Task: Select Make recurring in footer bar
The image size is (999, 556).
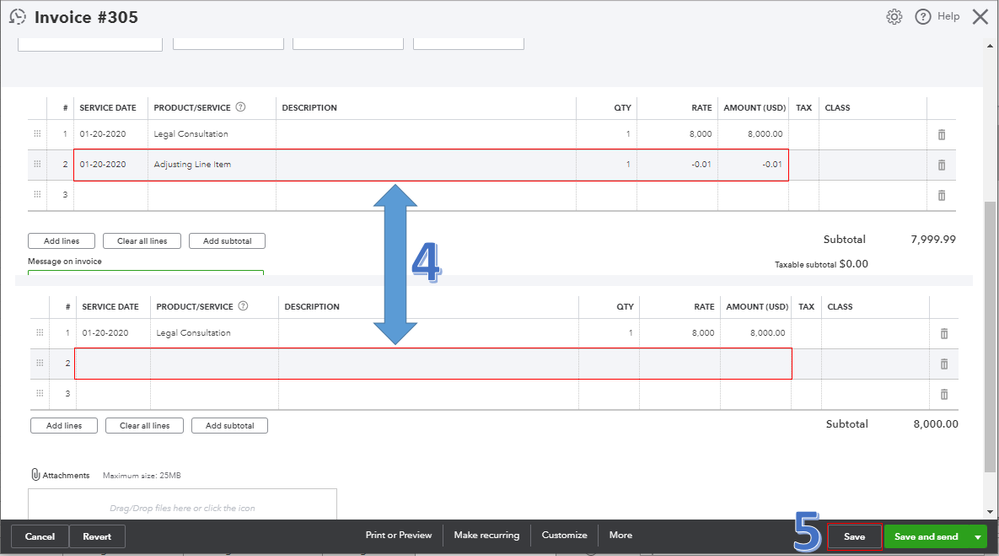Action: click(x=486, y=535)
